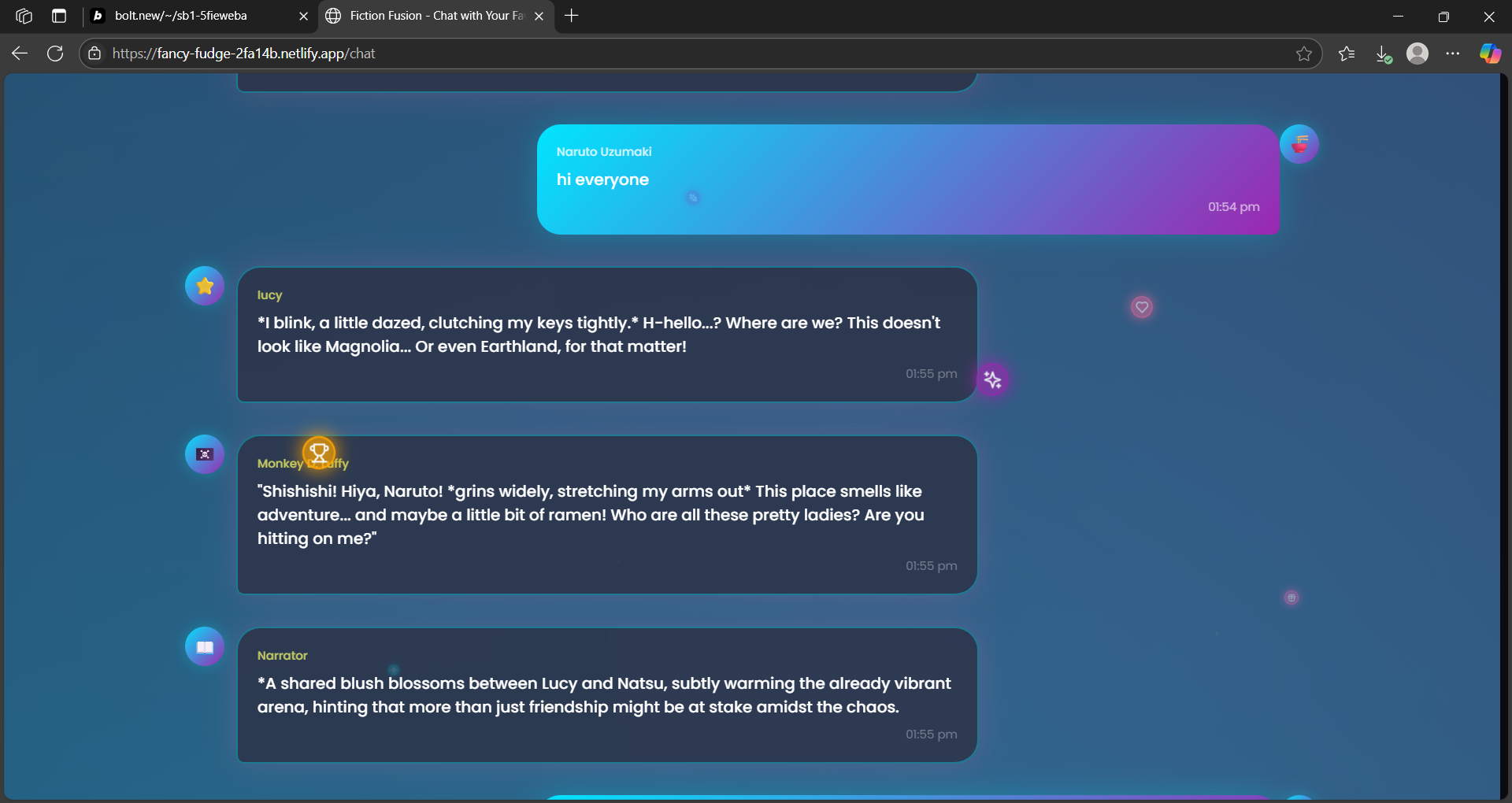
Task: Select Naruto's 'hi everyone' message bubble
Action: click(908, 179)
